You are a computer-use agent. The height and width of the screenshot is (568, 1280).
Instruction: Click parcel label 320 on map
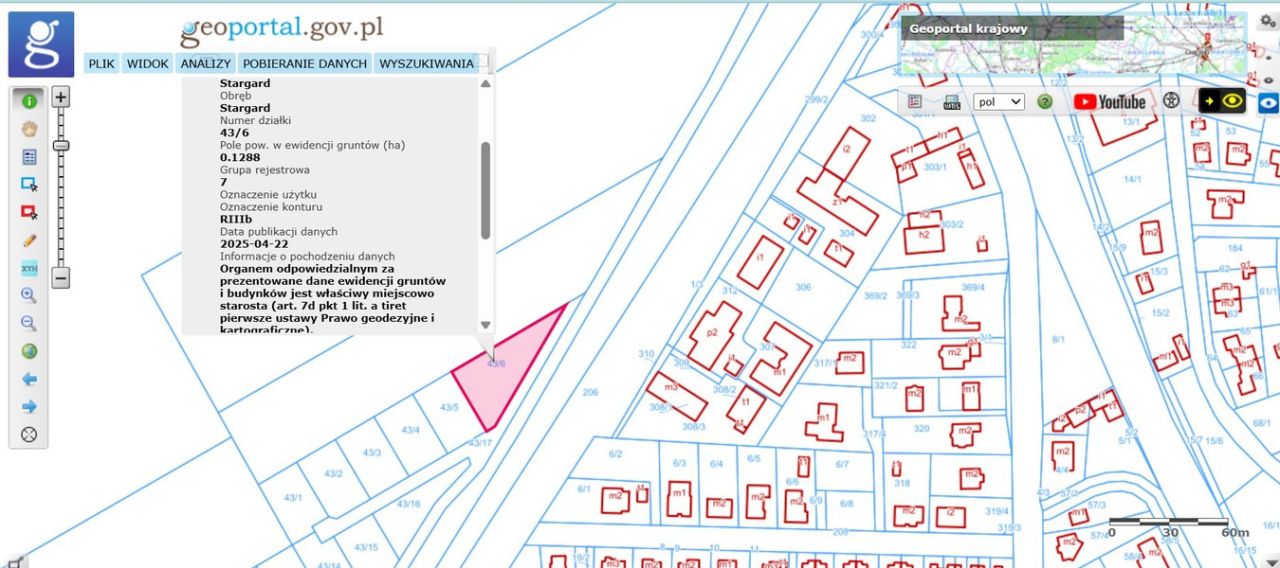pyautogui.click(x=921, y=428)
